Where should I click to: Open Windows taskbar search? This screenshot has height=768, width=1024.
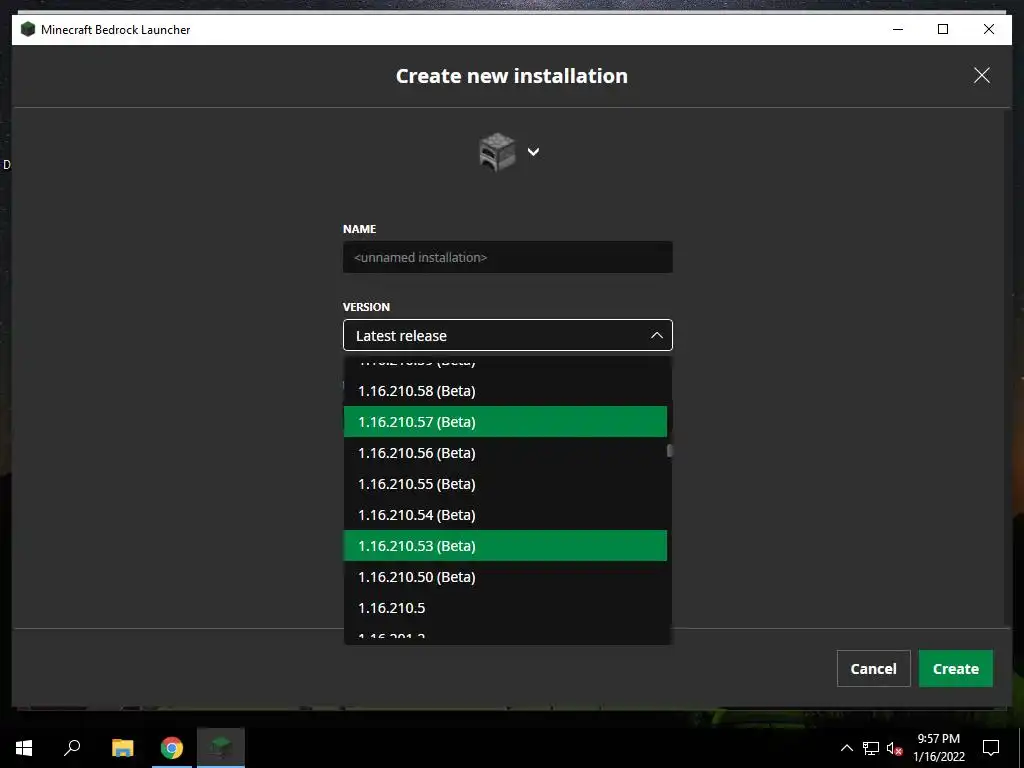(x=72, y=748)
